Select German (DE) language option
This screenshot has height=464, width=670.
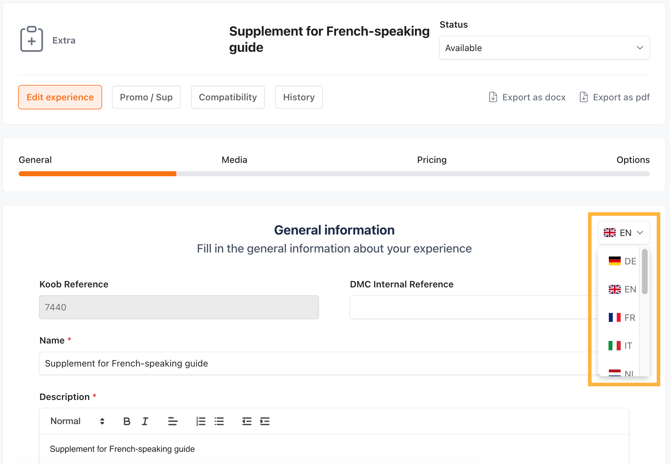coord(621,261)
